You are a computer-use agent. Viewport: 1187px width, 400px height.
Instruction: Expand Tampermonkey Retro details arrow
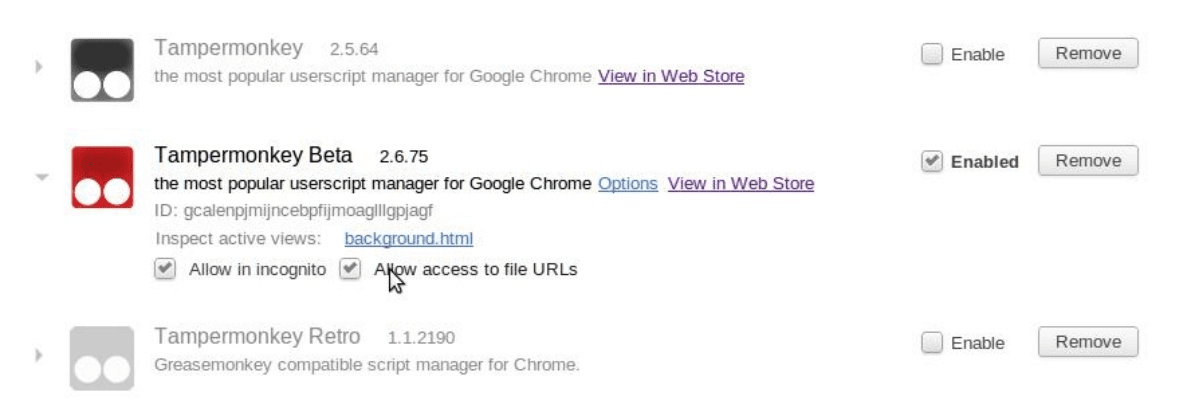pyautogui.click(x=40, y=355)
